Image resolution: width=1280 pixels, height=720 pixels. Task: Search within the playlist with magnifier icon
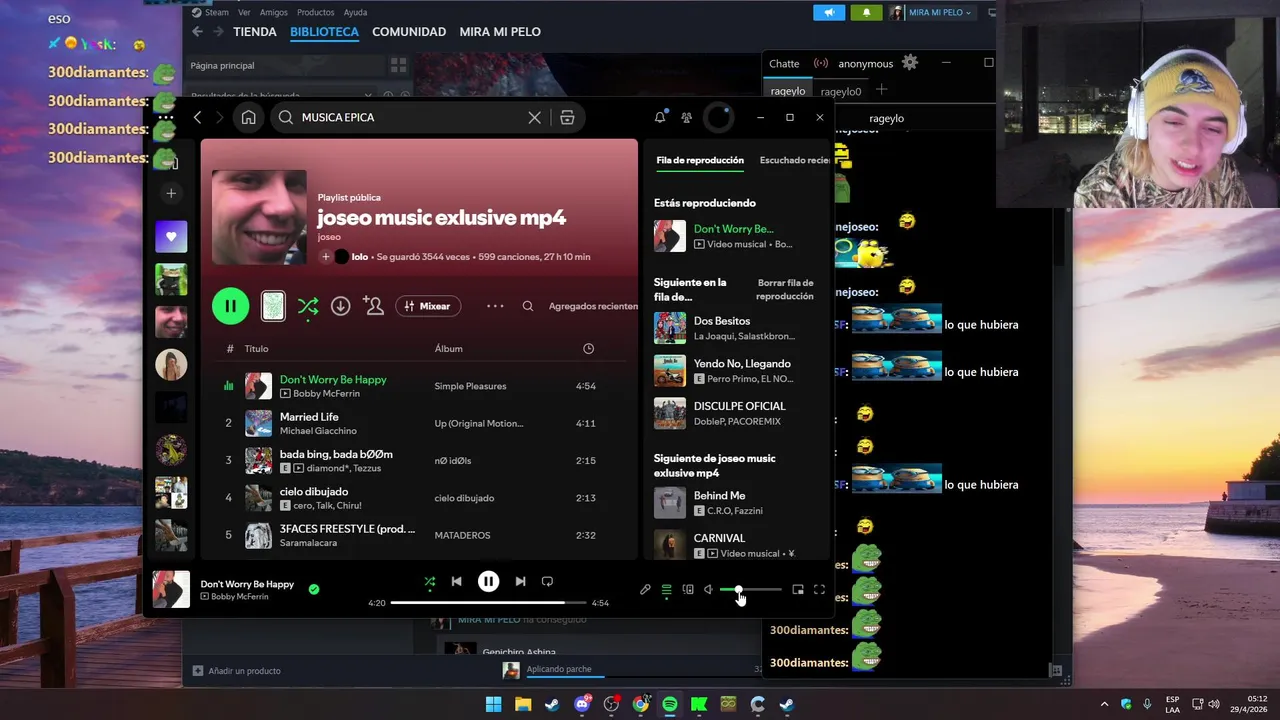528,306
